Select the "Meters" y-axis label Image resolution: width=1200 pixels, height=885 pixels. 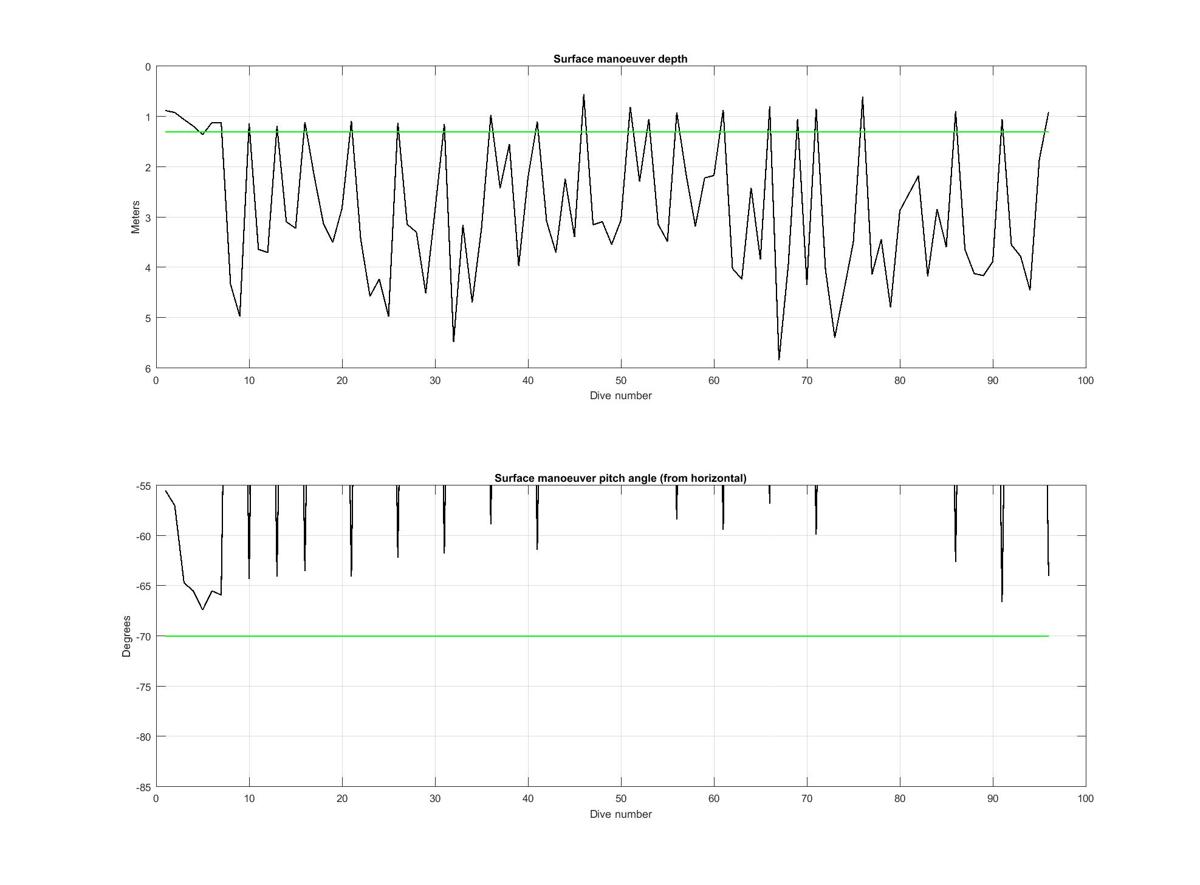tap(135, 217)
